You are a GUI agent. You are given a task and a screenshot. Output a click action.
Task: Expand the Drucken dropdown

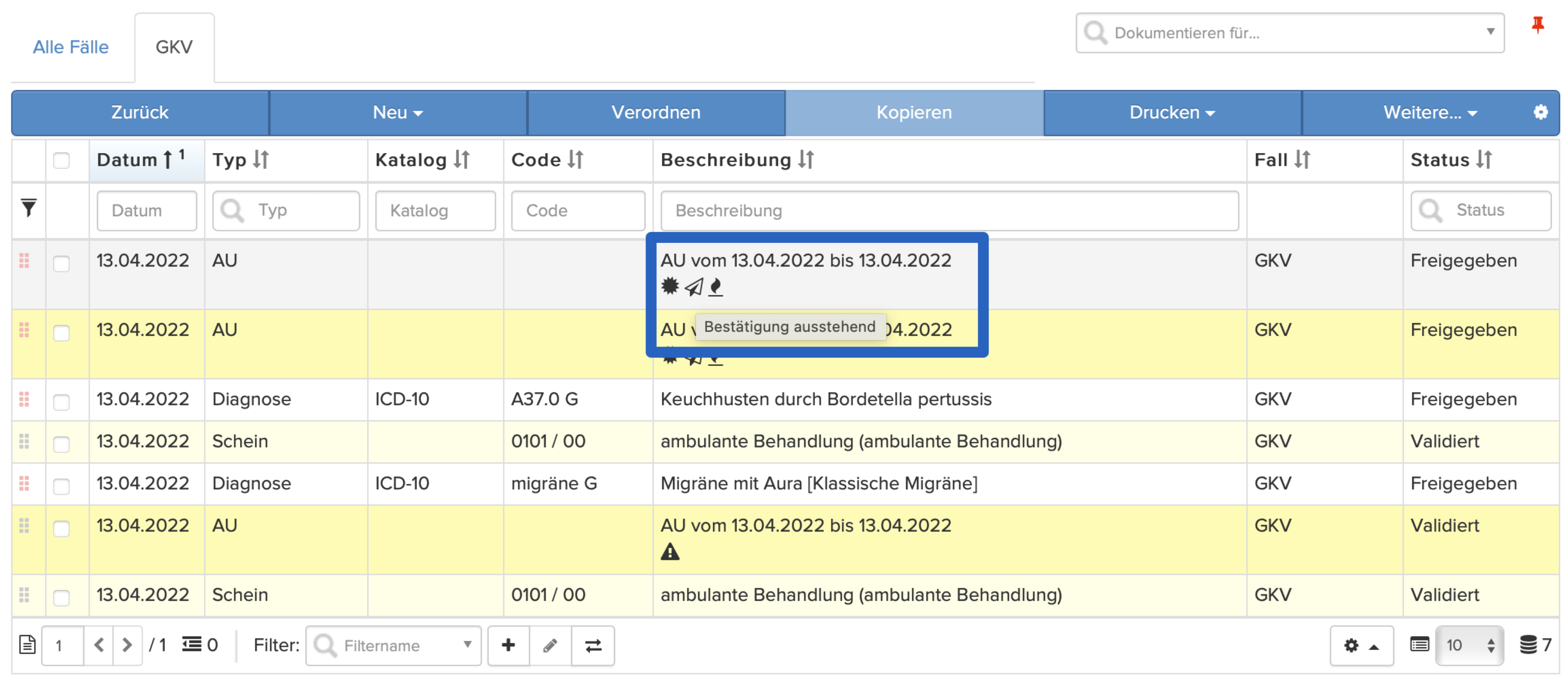point(1172,113)
